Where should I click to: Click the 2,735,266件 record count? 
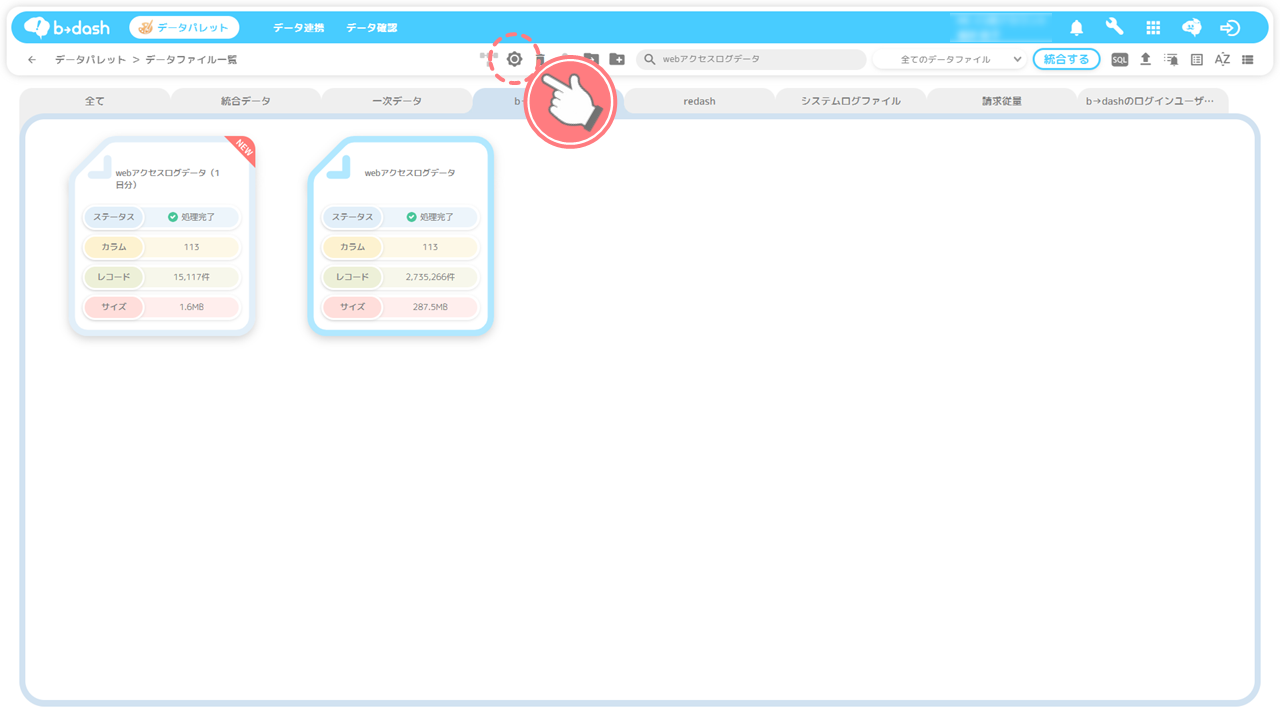coord(430,277)
